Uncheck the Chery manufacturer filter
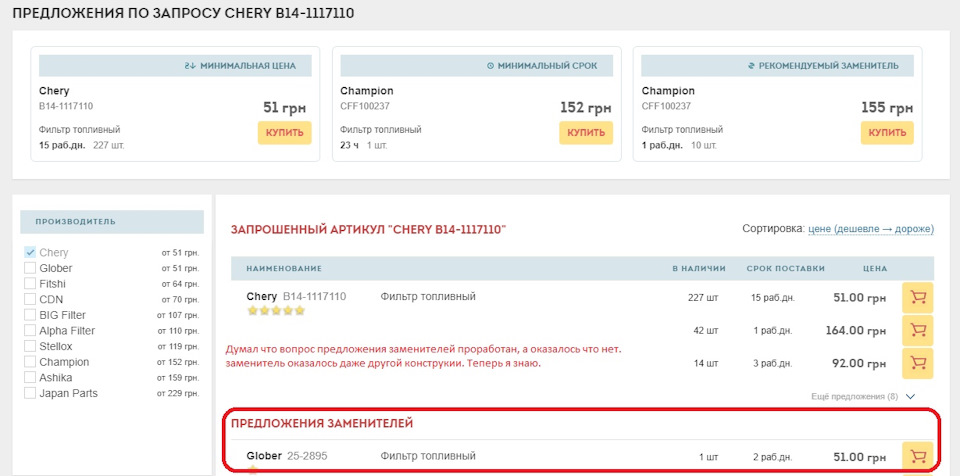Viewport: 960px width, 476px height. [30, 252]
